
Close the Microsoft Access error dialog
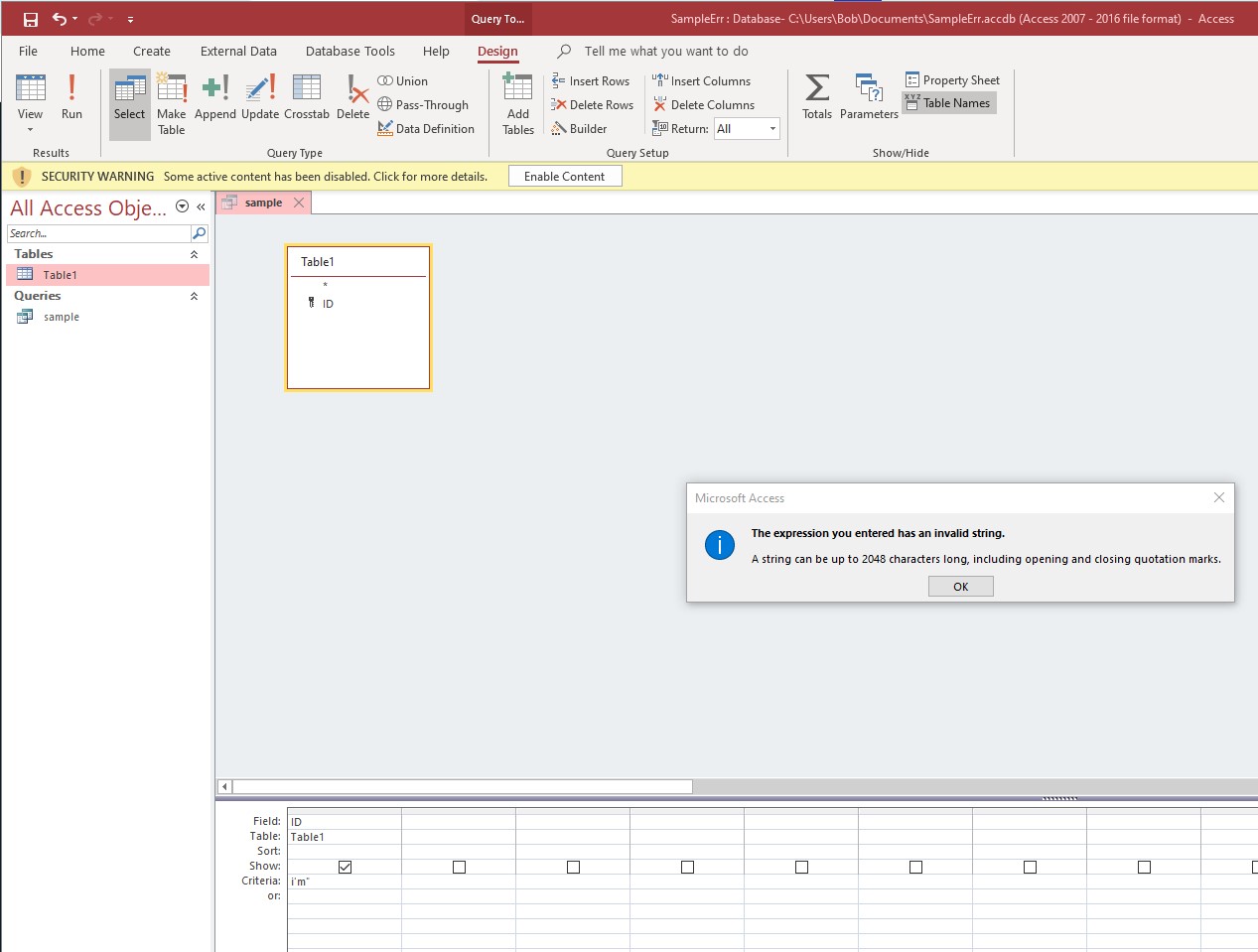(x=1219, y=497)
